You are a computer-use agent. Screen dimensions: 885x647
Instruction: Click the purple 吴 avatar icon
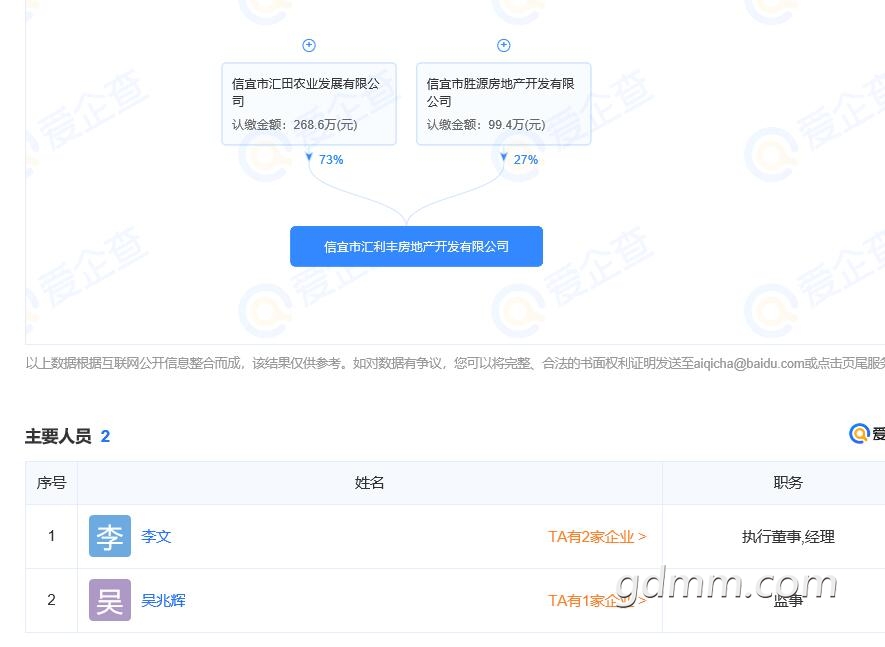[x=109, y=601]
